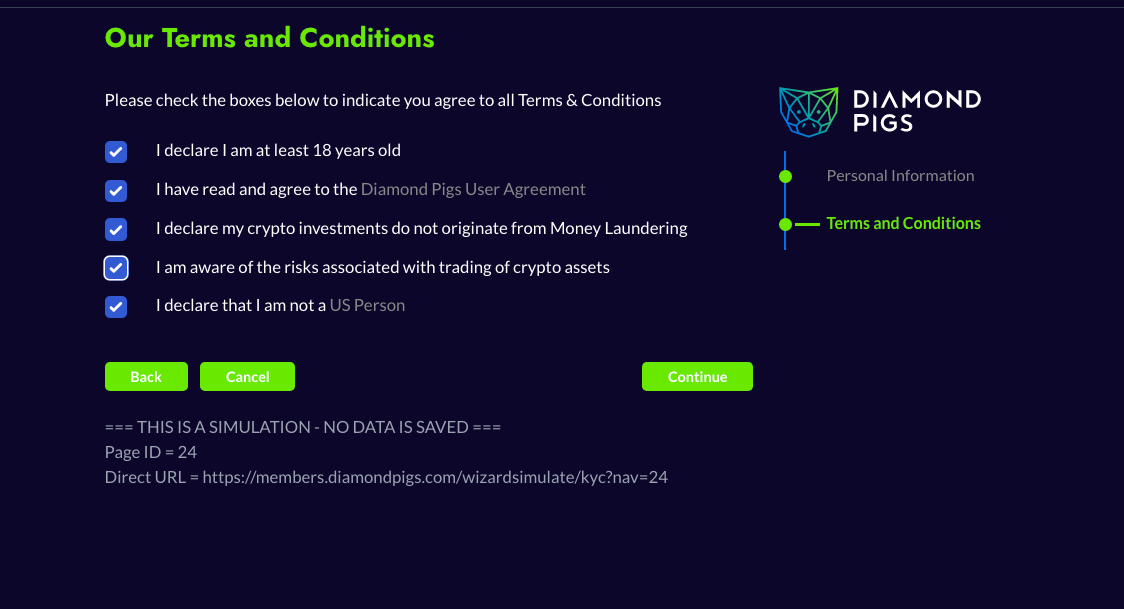This screenshot has width=1124, height=609.
Task: Uncheck the at least 18 years old checkbox
Action: click(116, 151)
